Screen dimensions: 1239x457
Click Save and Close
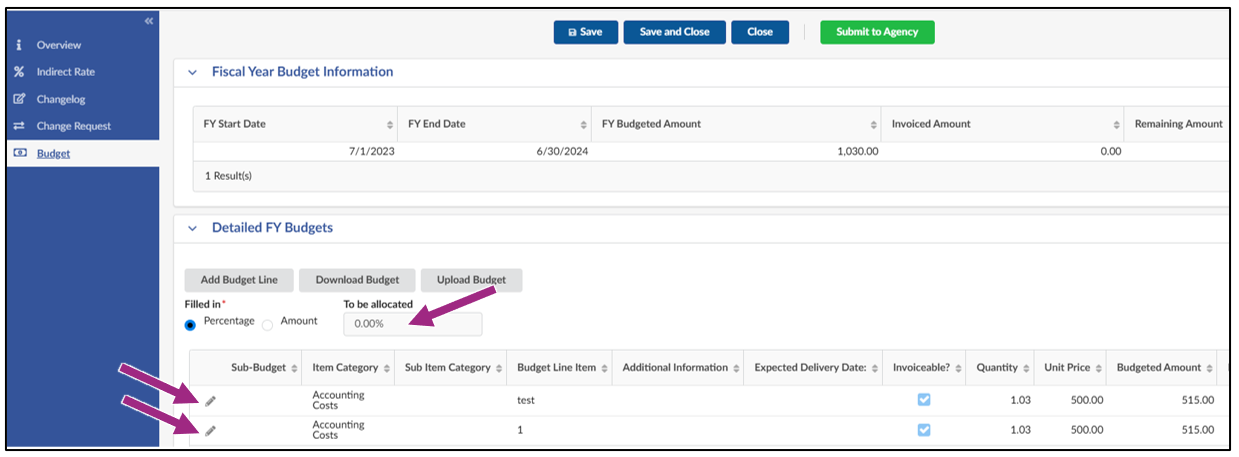(675, 32)
